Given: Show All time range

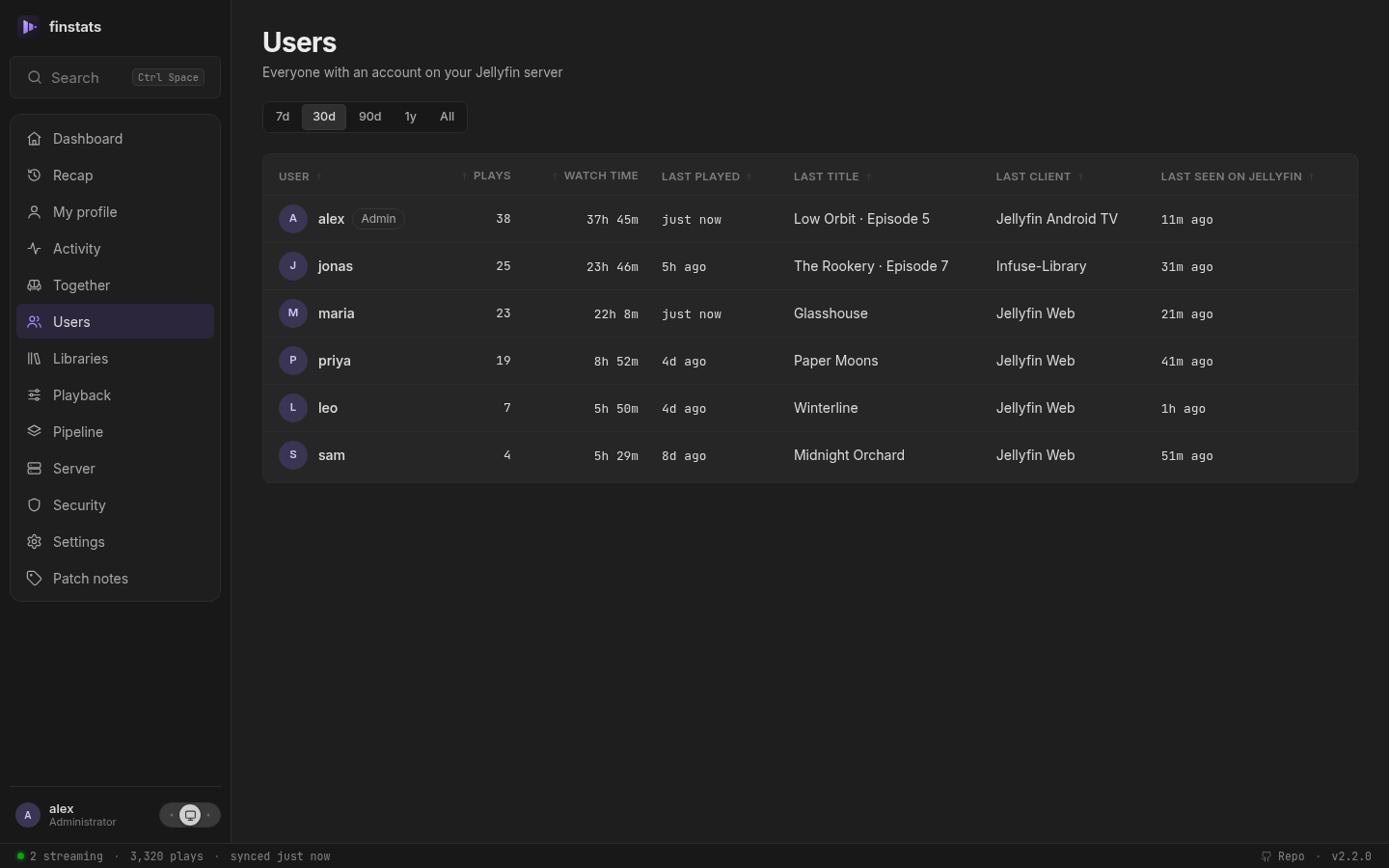Looking at the screenshot, I should click(448, 117).
